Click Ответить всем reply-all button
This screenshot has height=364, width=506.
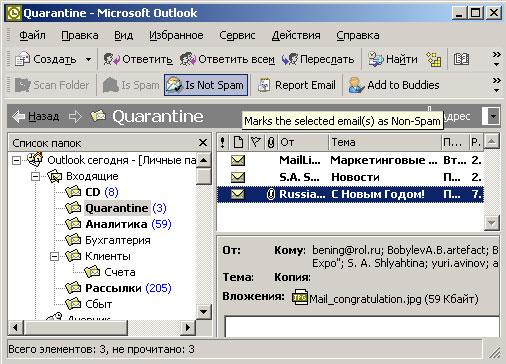pyautogui.click(x=227, y=59)
